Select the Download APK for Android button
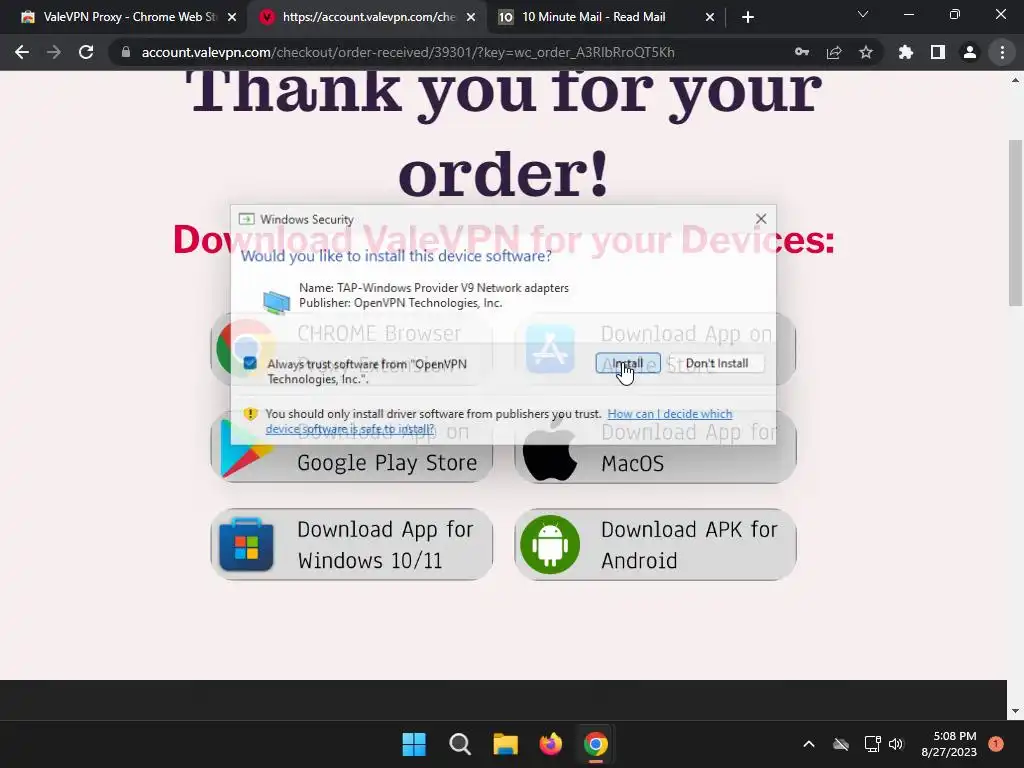 (x=655, y=545)
